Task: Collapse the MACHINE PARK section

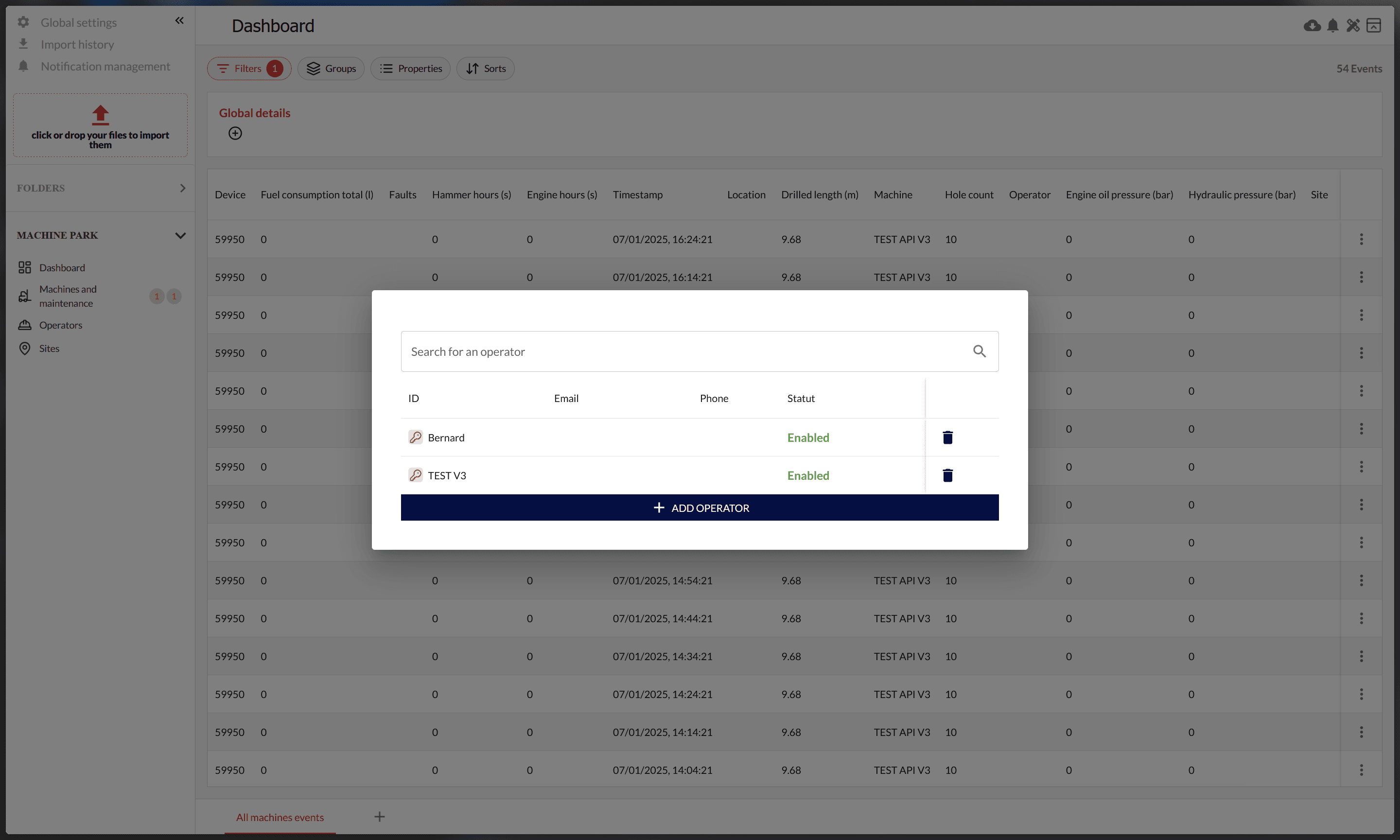Action: pyautogui.click(x=180, y=235)
